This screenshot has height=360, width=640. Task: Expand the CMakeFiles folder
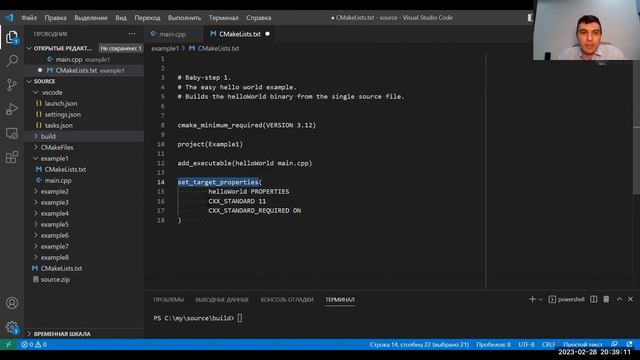[x=36, y=147]
